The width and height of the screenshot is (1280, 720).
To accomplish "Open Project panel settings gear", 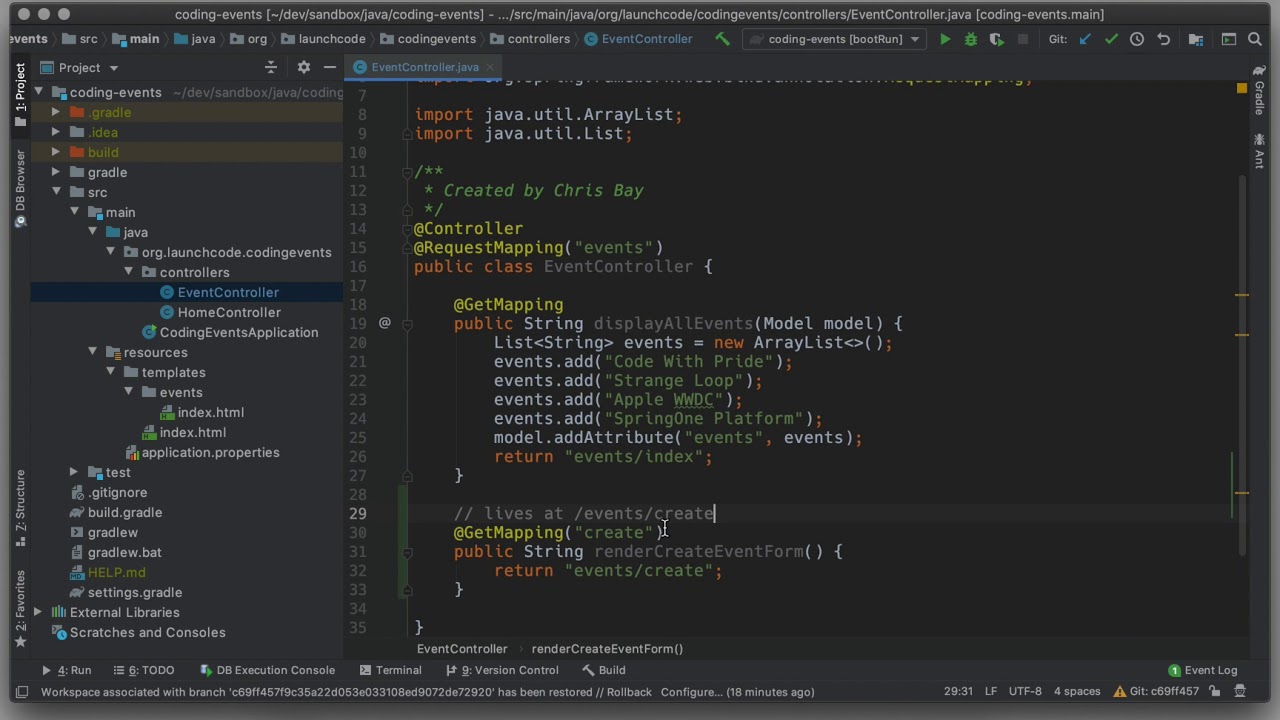I will 304,67.
